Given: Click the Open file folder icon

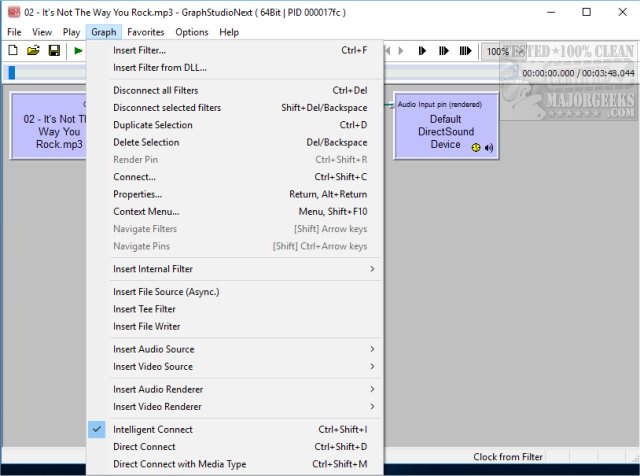Looking at the screenshot, I should pos(33,51).
